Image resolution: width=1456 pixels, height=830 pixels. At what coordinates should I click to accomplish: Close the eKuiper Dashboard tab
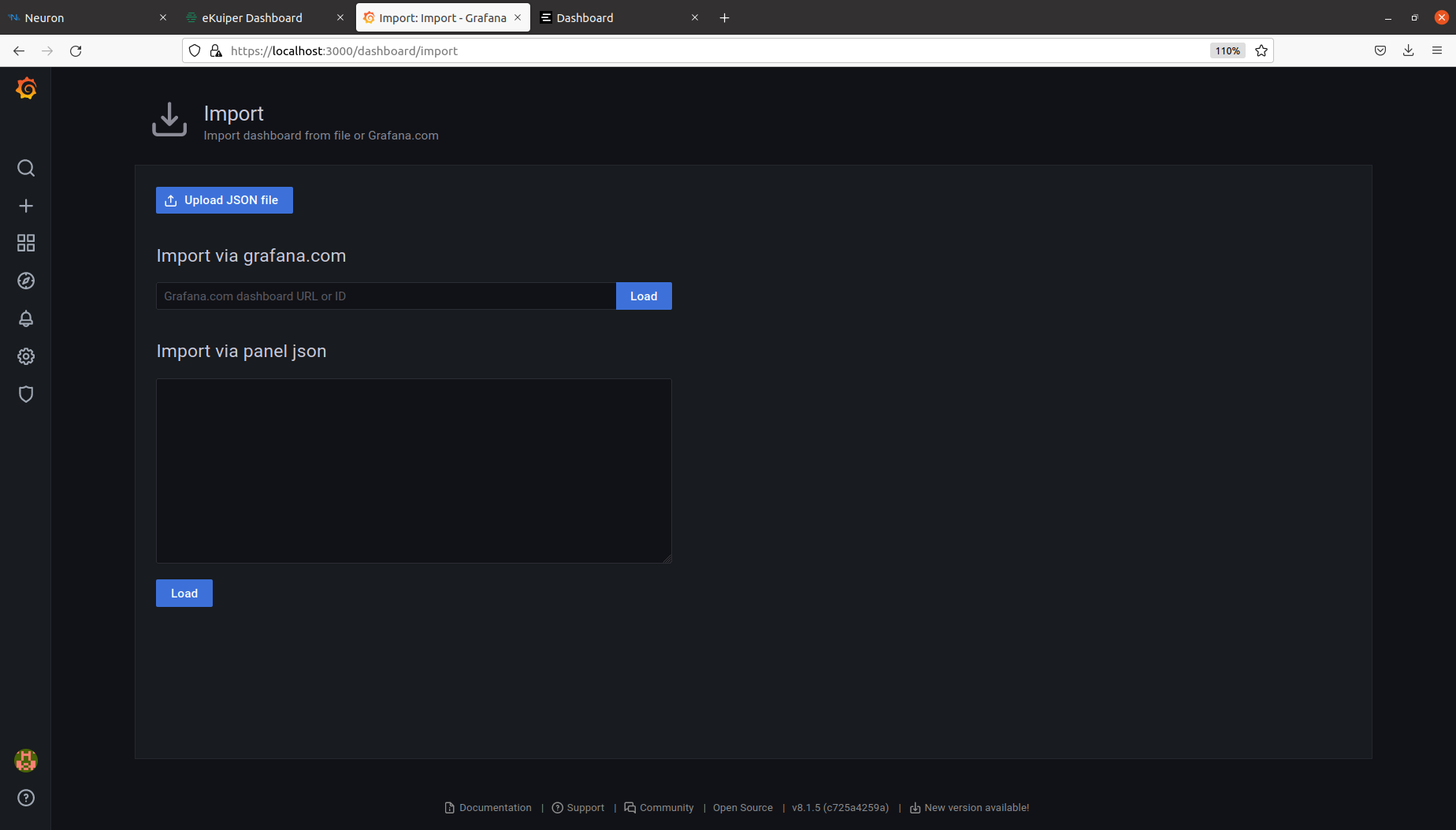pos(340,17)
